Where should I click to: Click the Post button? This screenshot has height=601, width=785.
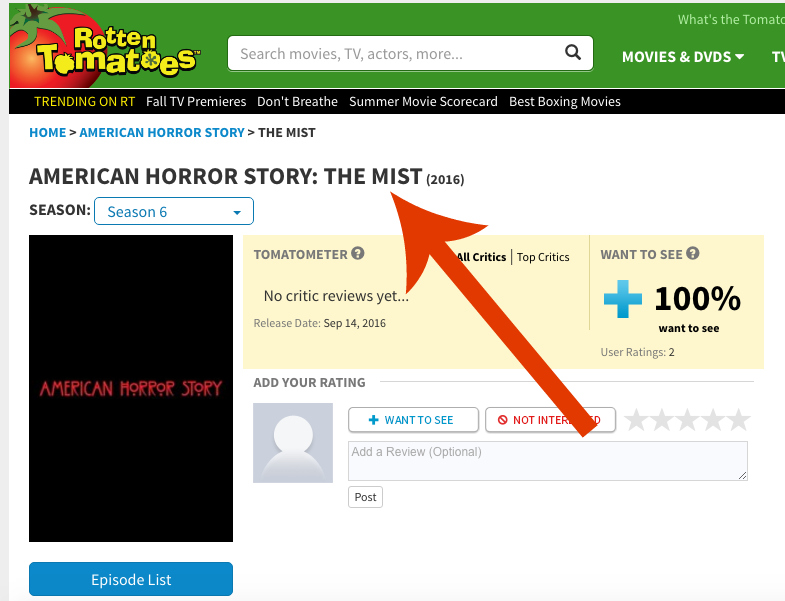pos(365,497)
